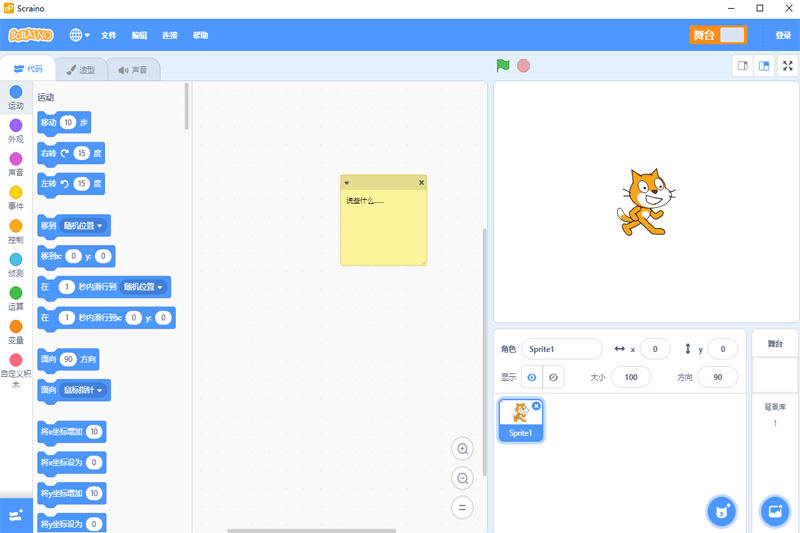Select the 控制 control category

[x=16, y=232]
